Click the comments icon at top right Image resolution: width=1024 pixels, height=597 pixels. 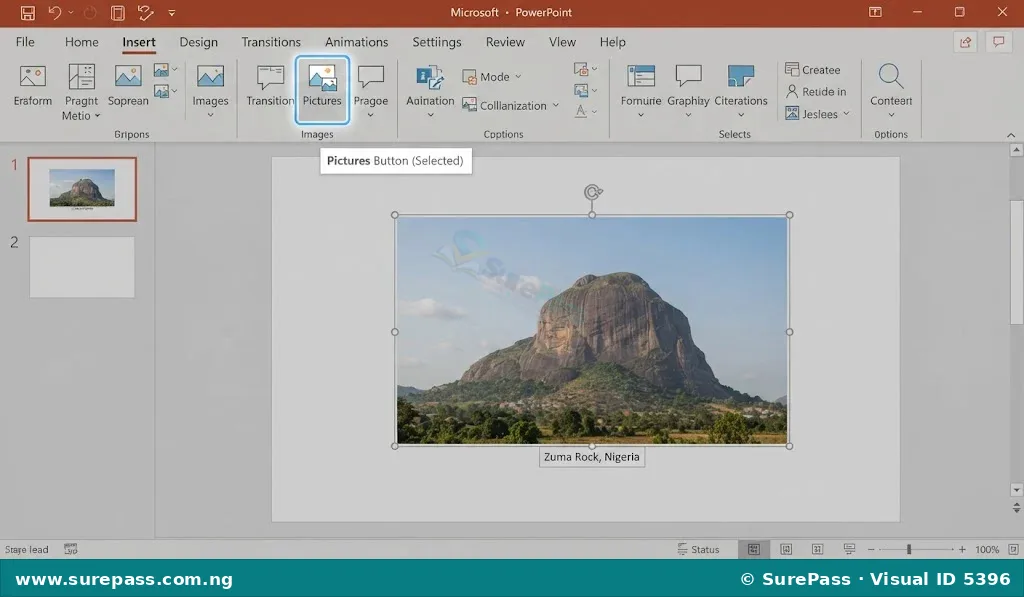click(999, 42)
